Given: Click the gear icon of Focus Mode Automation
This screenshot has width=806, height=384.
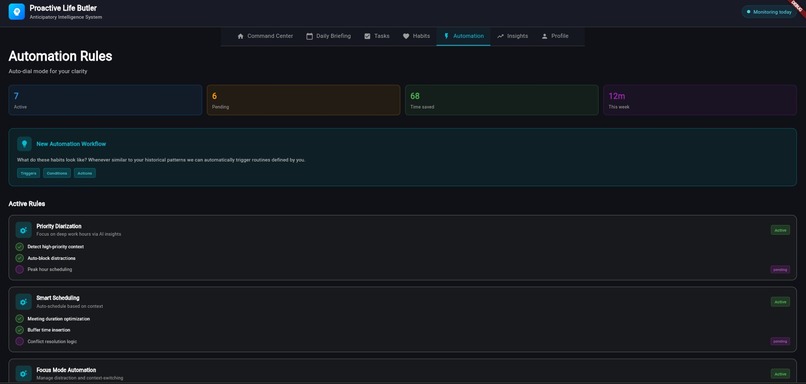Looking at the screenshot, I should pos(24,374).
